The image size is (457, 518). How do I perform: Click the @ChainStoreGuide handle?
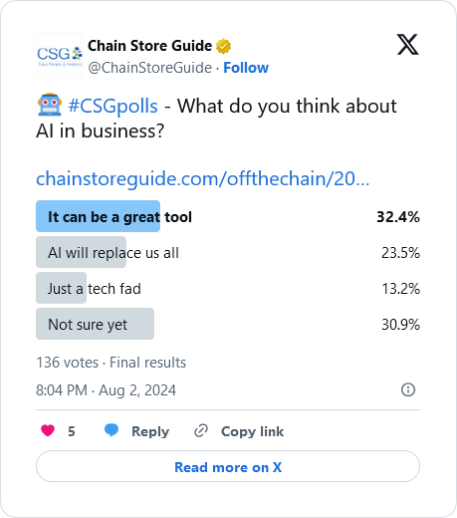[150, 68]
